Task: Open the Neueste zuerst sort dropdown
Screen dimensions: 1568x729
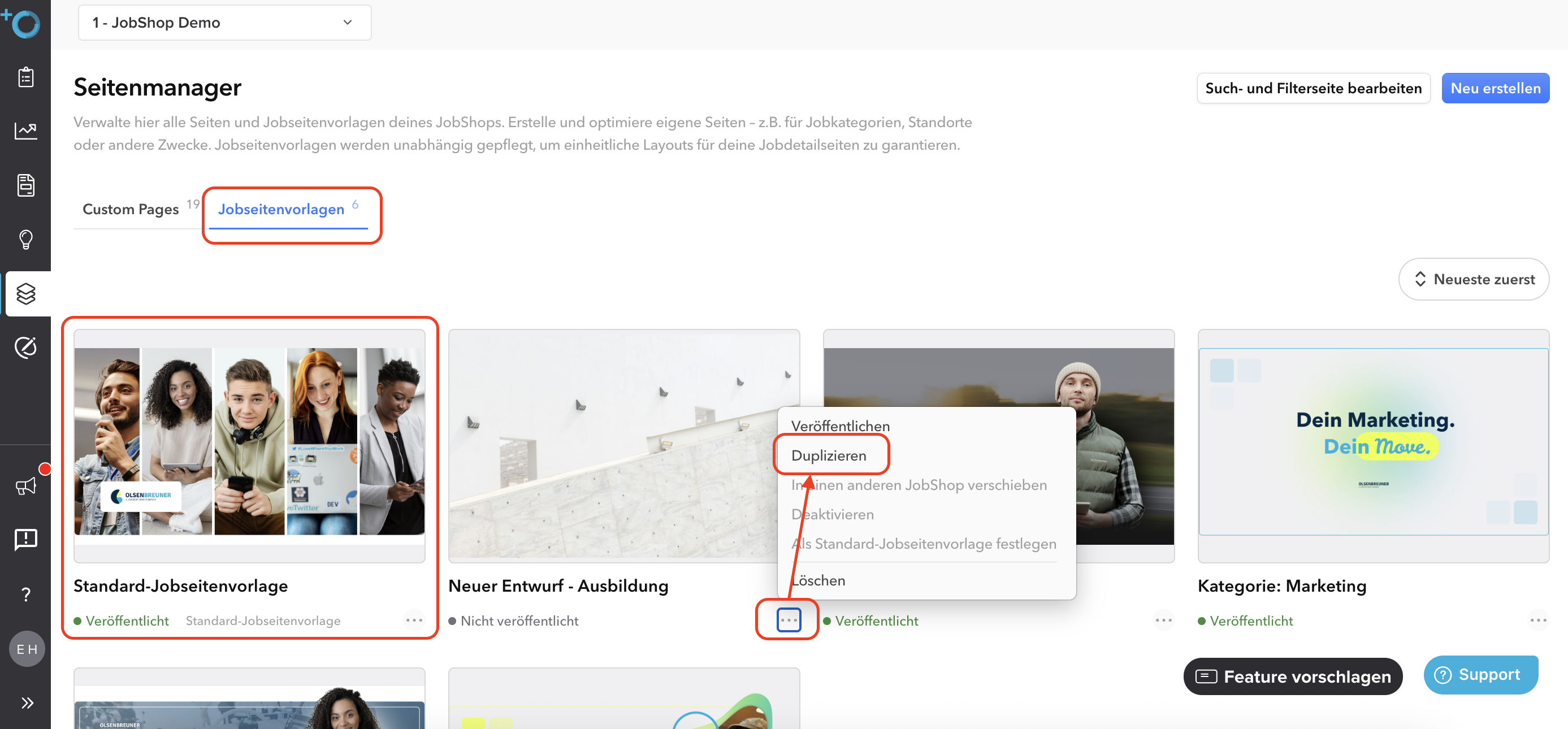Action: (1473, 279)
